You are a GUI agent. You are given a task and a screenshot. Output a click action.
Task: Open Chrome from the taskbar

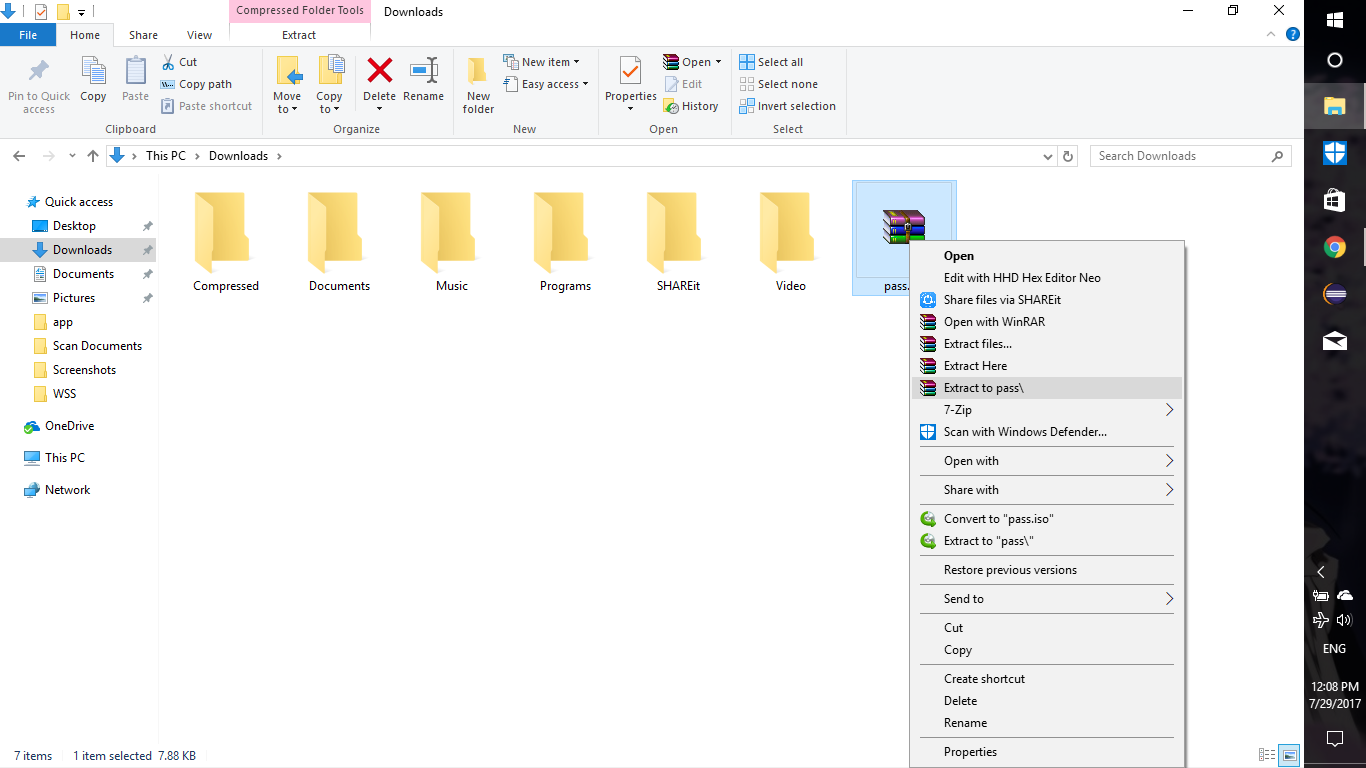(x=1334, y=248)
